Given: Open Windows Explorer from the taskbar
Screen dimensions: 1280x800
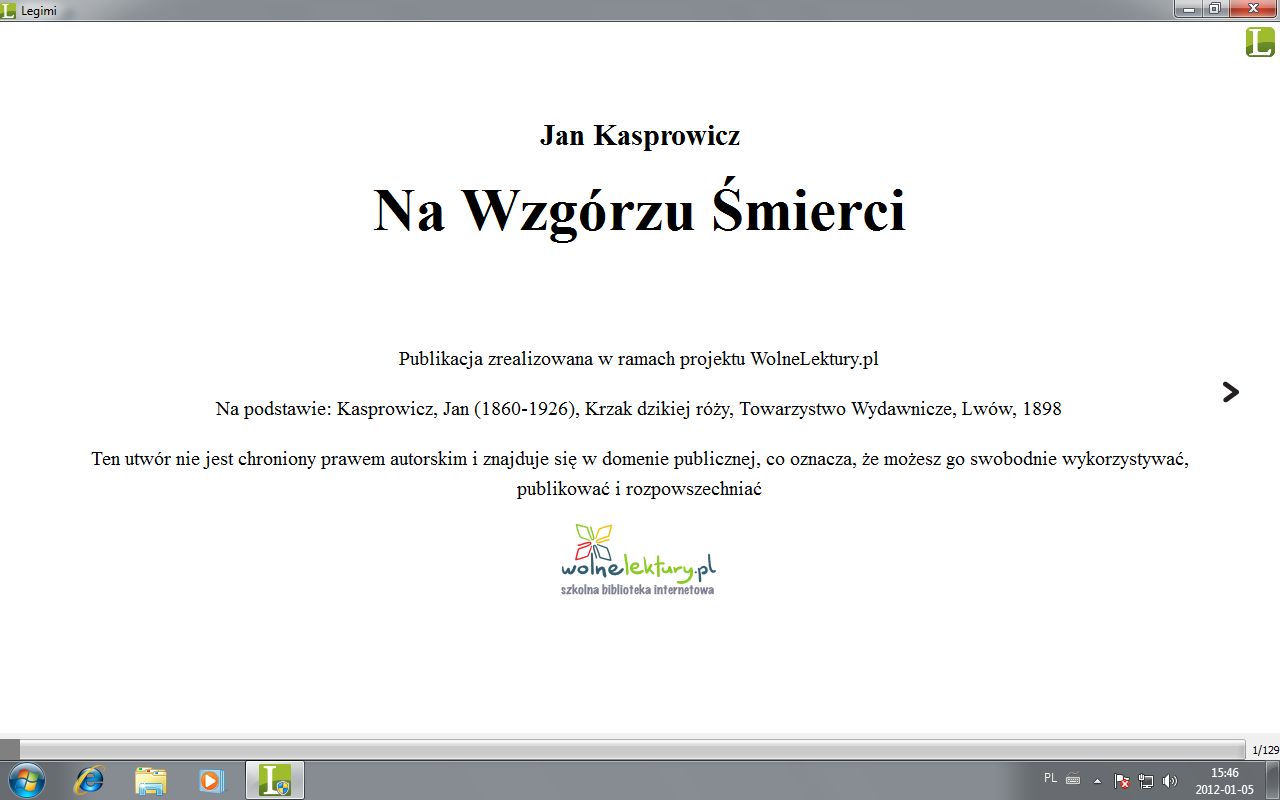Looking at the screenshot, I should pos(150,780).
